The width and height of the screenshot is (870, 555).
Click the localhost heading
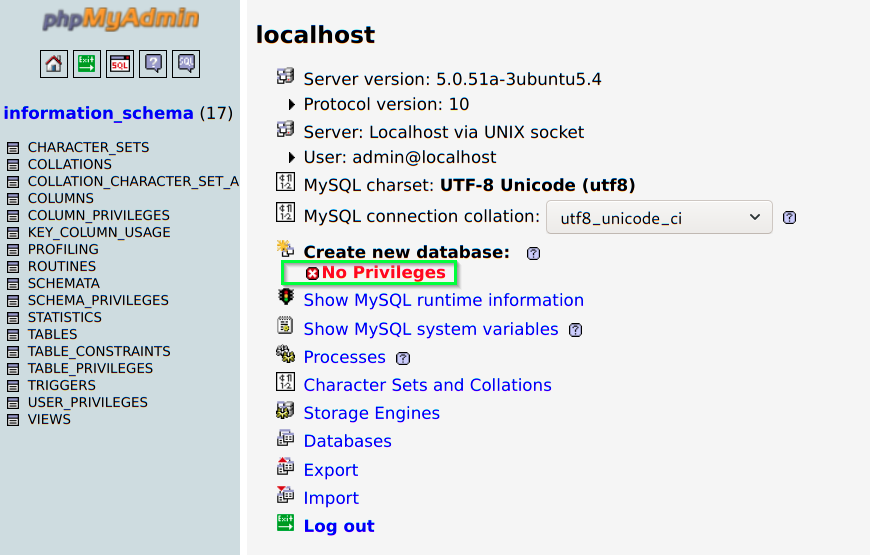[315, 35]
